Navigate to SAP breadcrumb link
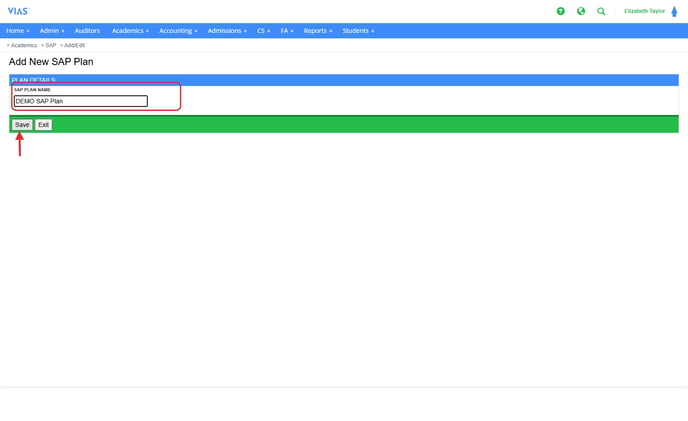The height and width of the screenshot is (421, 688). 50,45
